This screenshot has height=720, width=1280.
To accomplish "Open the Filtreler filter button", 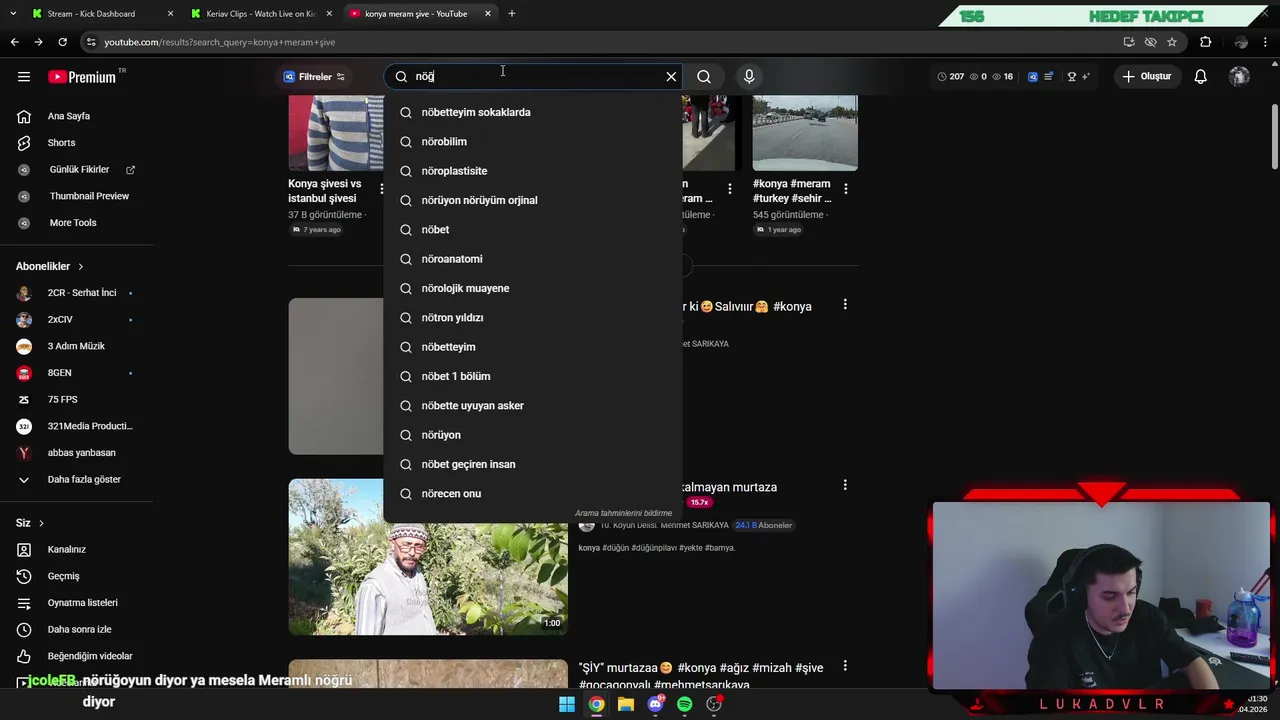I will [314, 77].
